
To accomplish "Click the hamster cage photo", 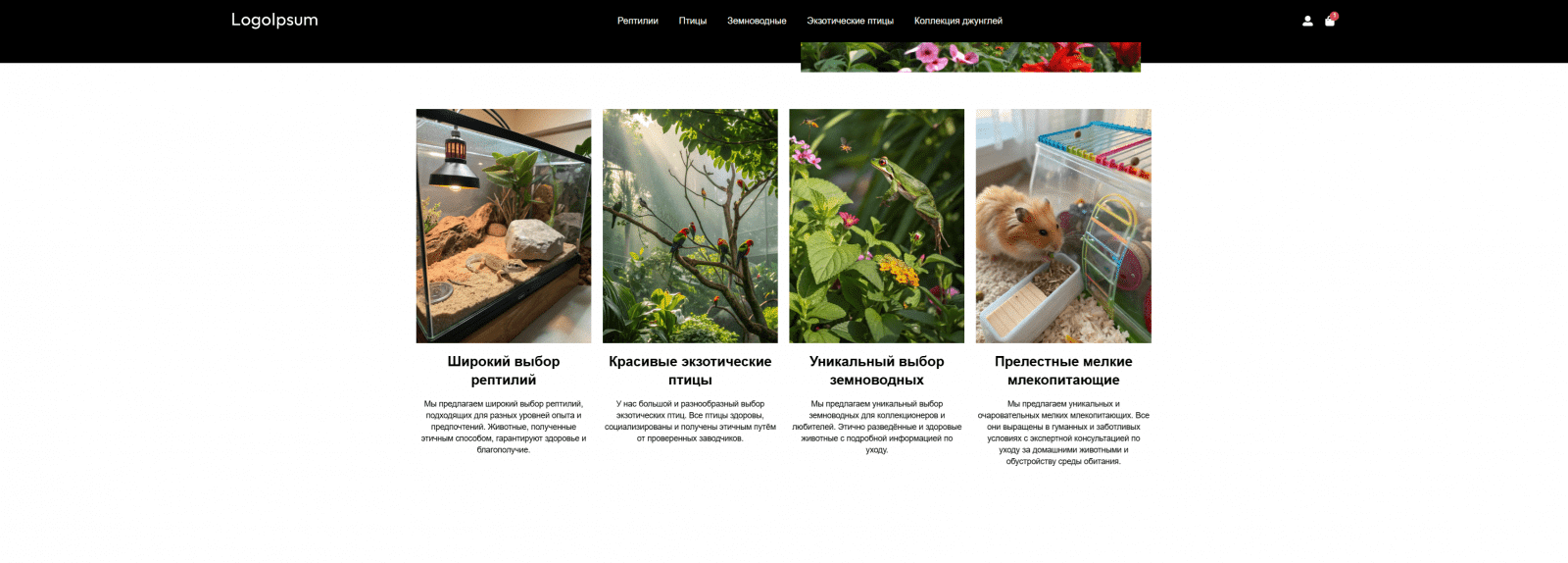I will pyautogui.click(x=1063, y=226).
